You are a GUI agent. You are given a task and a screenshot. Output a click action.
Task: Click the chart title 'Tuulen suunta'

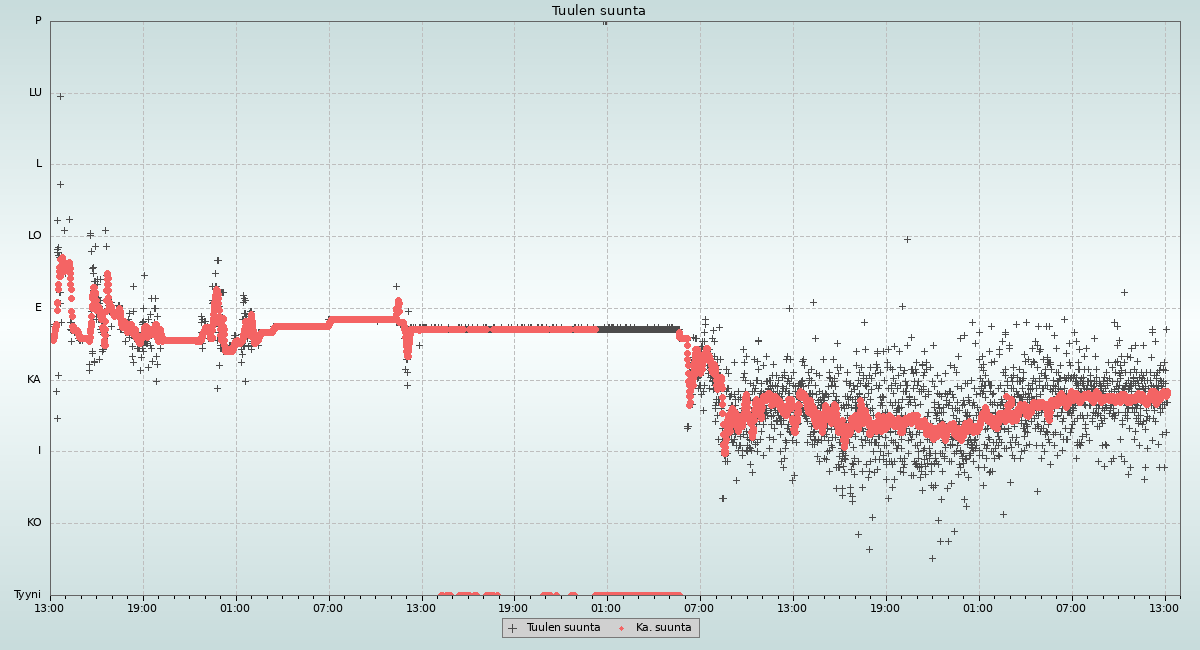598,11
